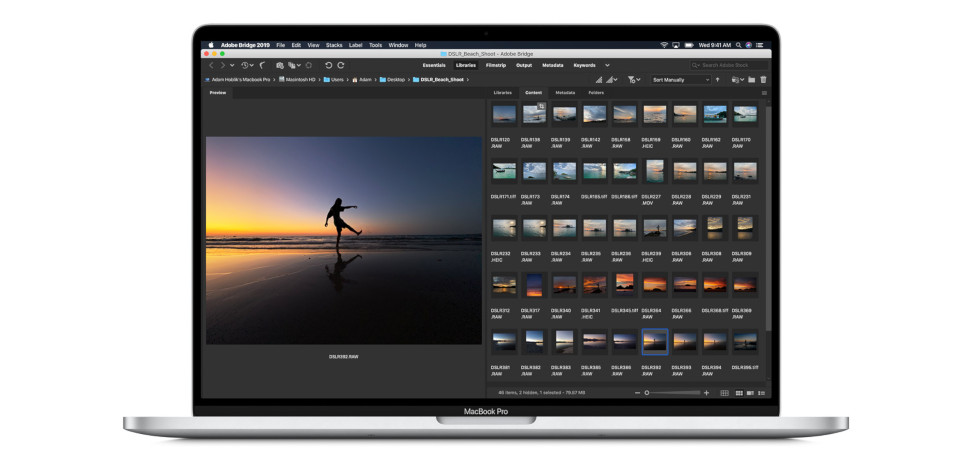Toggle ascending sort order arrow
The image size is (980, 454).
(x=718, y=80)
